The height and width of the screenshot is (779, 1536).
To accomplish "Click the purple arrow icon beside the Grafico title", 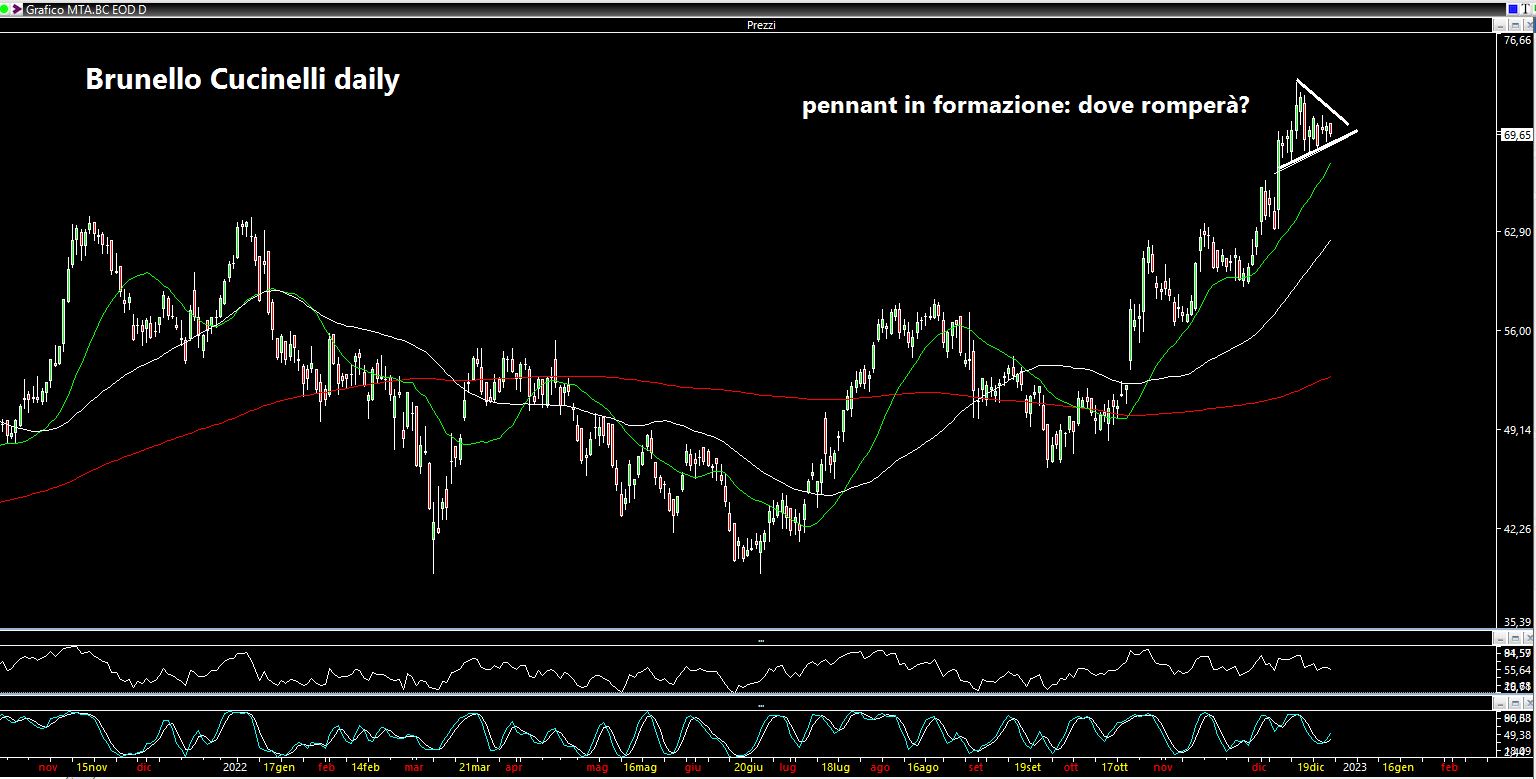I will click(17, 9).
